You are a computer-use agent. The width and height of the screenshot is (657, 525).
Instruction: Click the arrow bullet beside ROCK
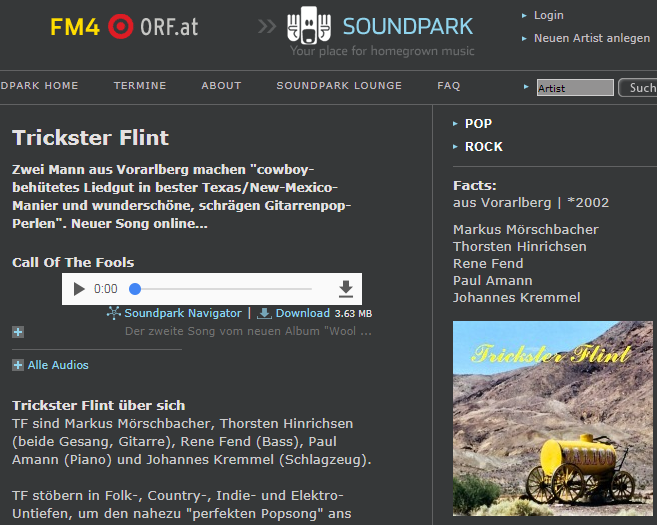click(x=455, y=147)
